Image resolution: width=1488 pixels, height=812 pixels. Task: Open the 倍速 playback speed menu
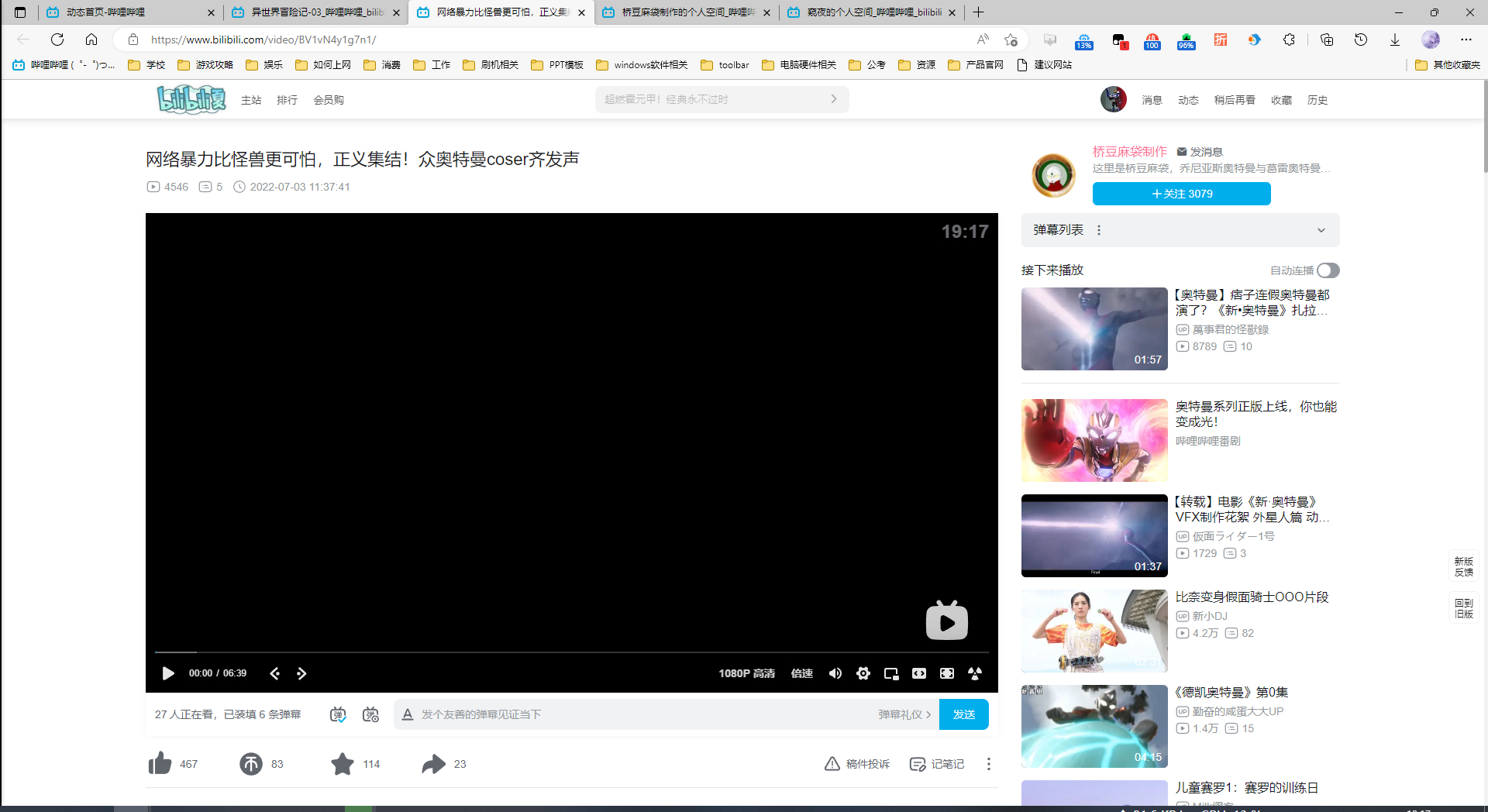coord(802,673)
